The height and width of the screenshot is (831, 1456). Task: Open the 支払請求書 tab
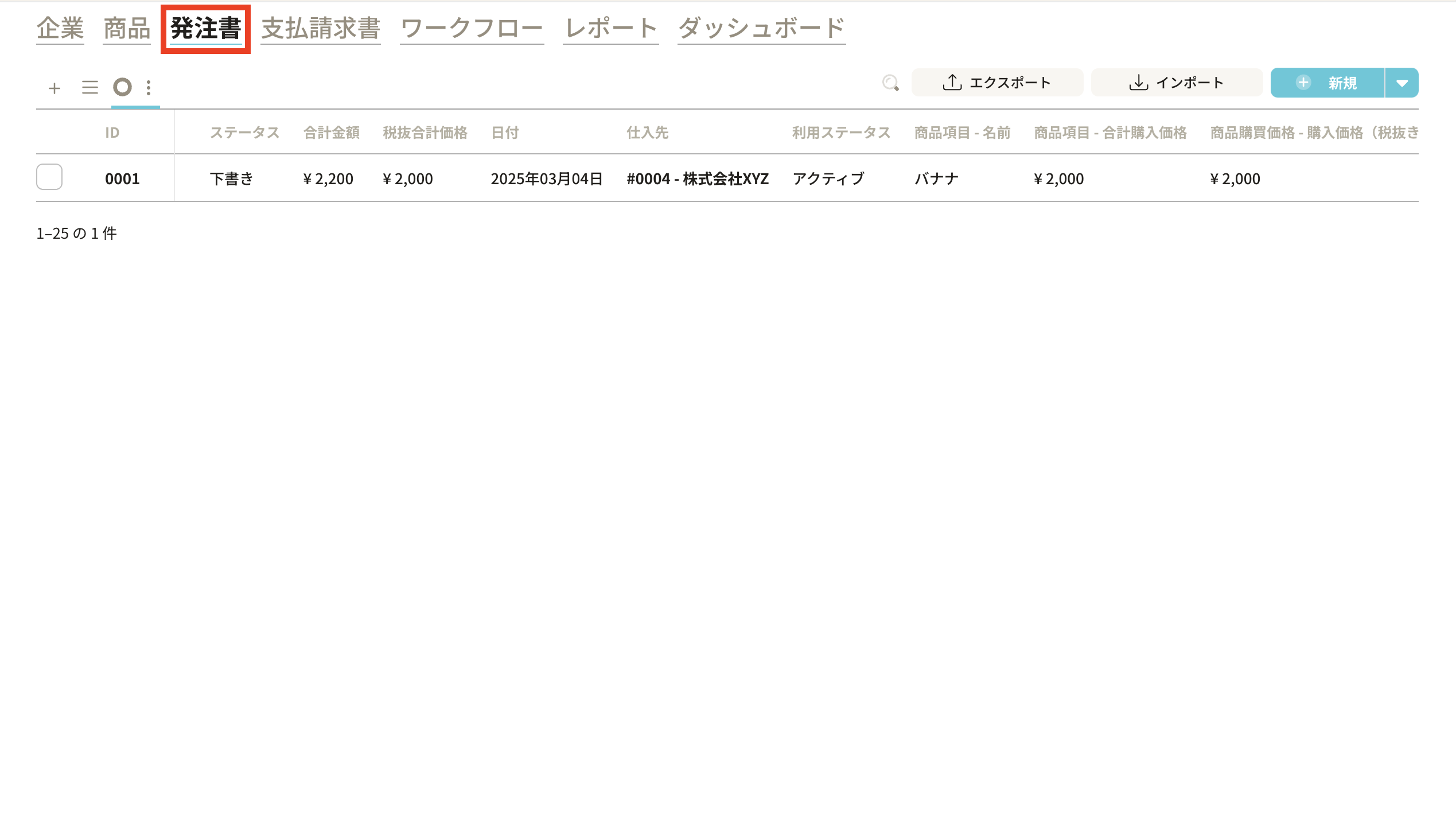tap(321, 28)
